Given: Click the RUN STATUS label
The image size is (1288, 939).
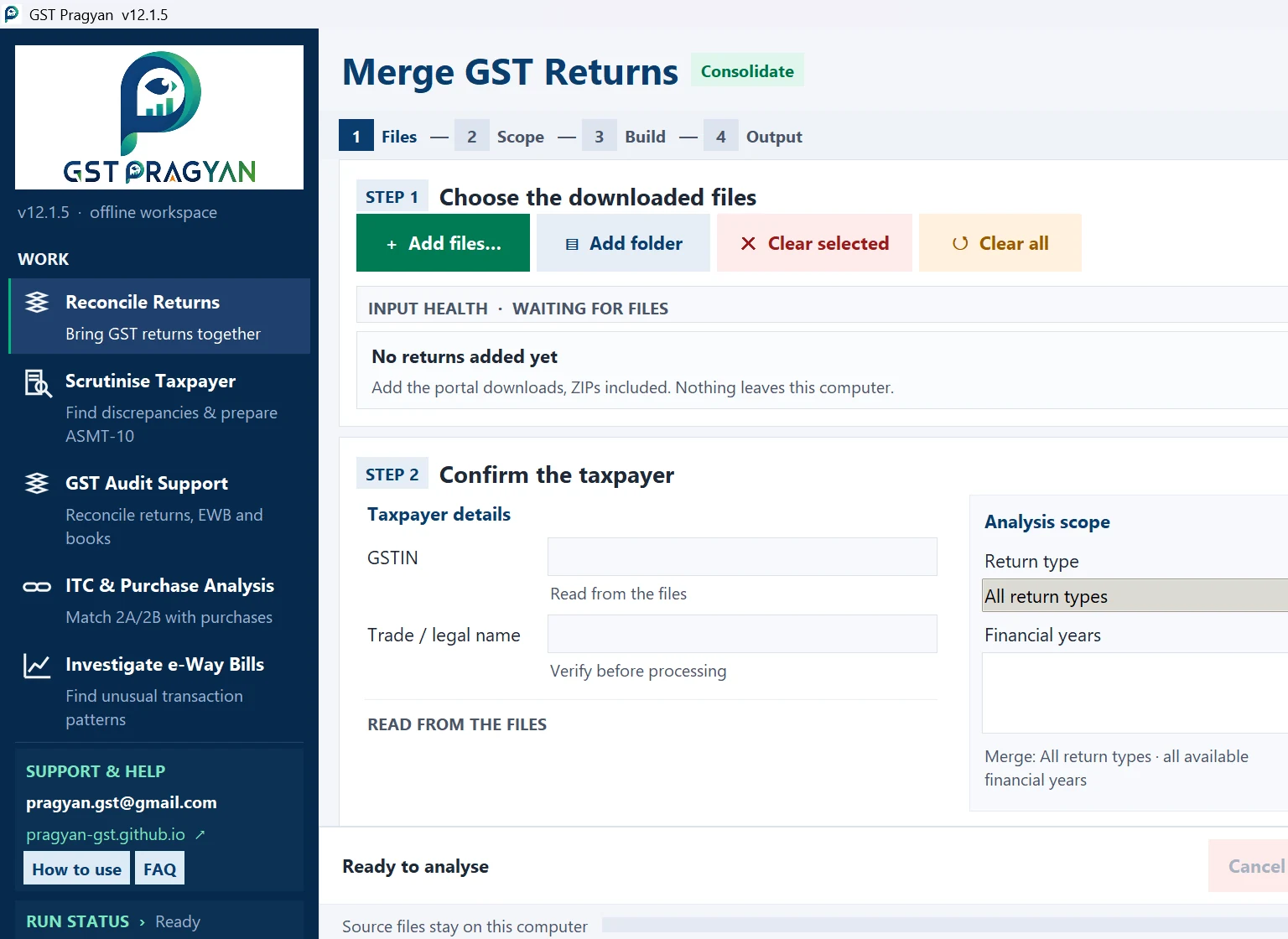Looking at the screenshot, I should [x=78, y=921].
